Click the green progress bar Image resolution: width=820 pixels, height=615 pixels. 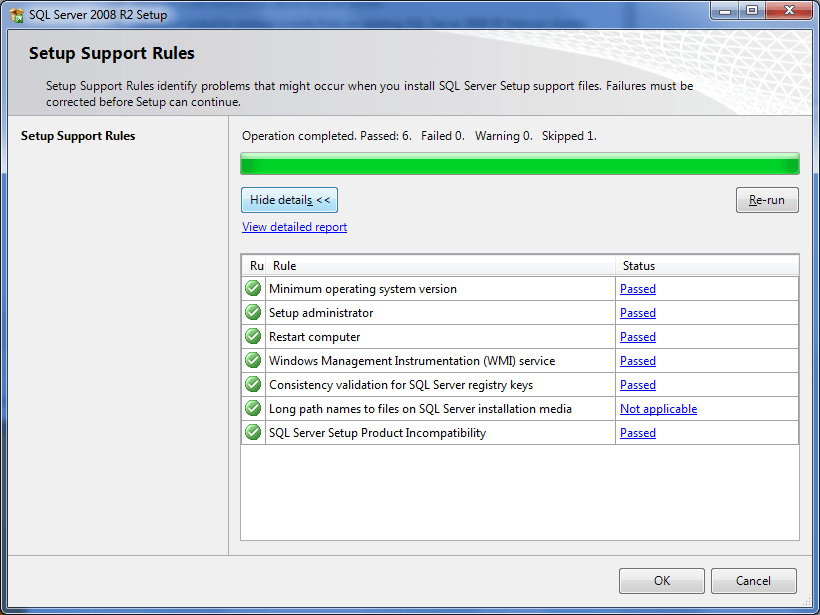point(519,162)
